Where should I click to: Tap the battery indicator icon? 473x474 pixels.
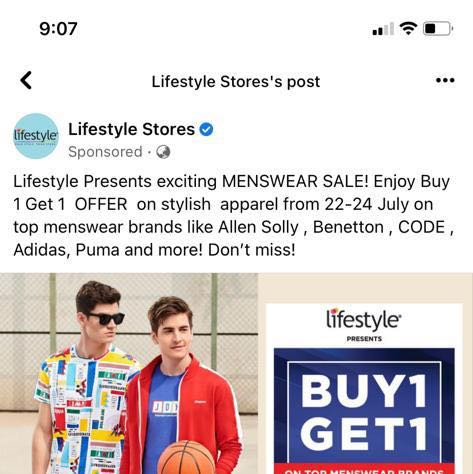coord(438,28)
